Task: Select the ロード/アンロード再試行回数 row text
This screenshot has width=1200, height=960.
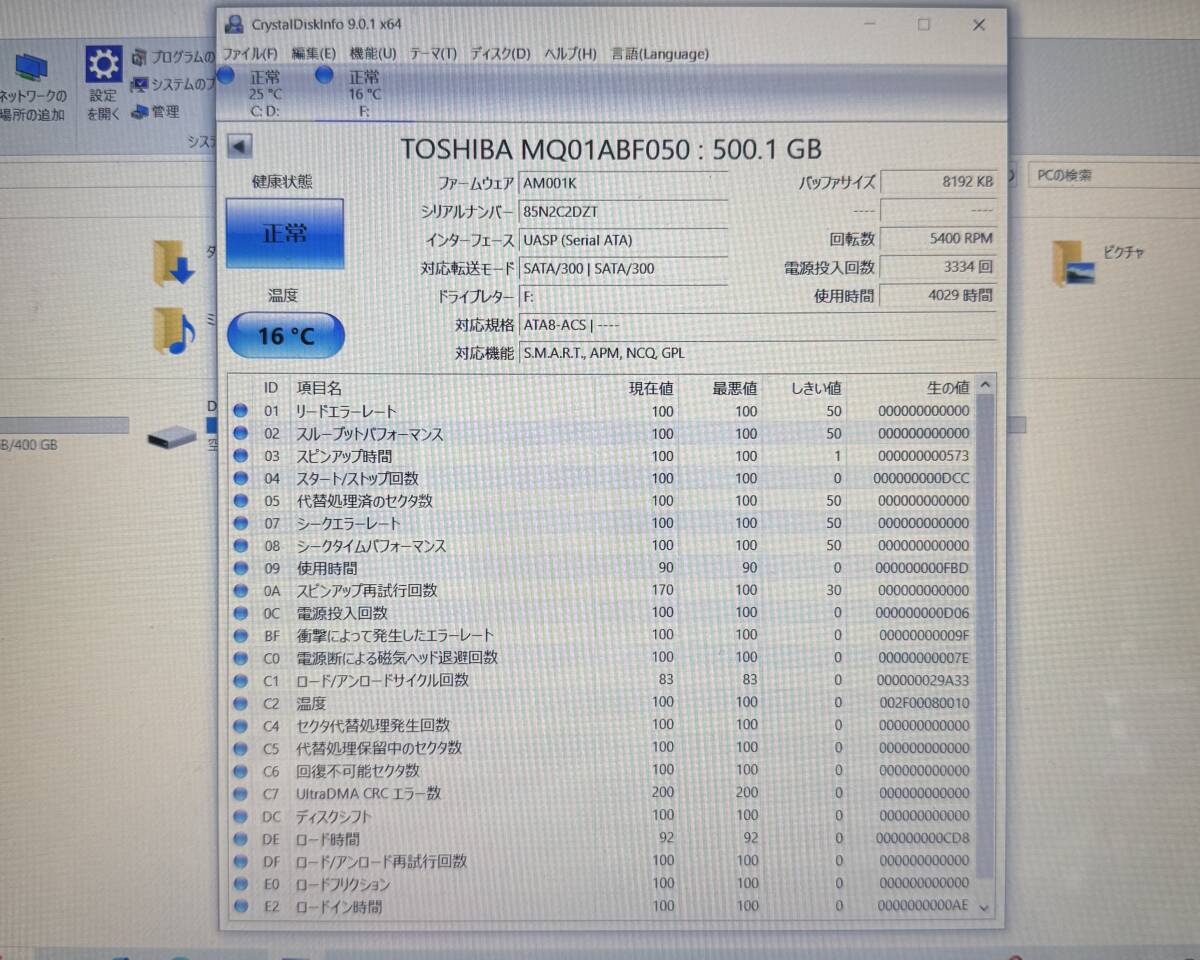Action: coord(381,861)
